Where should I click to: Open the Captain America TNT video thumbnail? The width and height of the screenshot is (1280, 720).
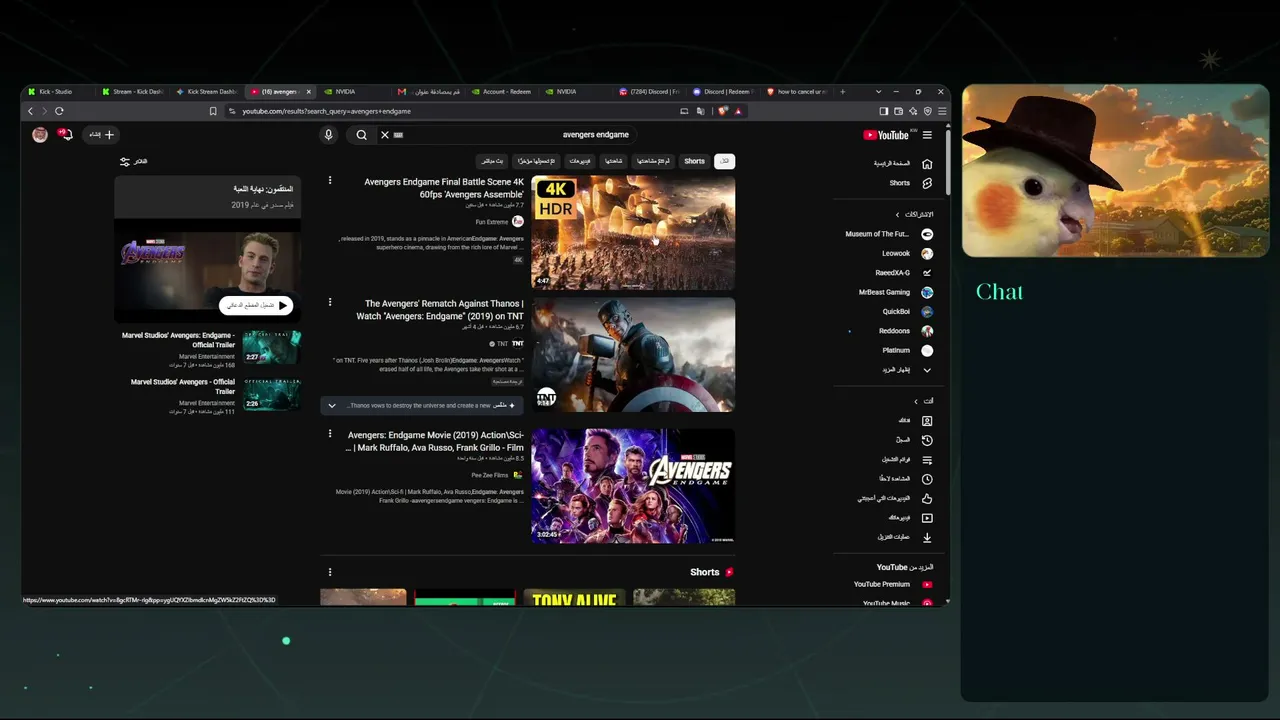coord(633,355)
